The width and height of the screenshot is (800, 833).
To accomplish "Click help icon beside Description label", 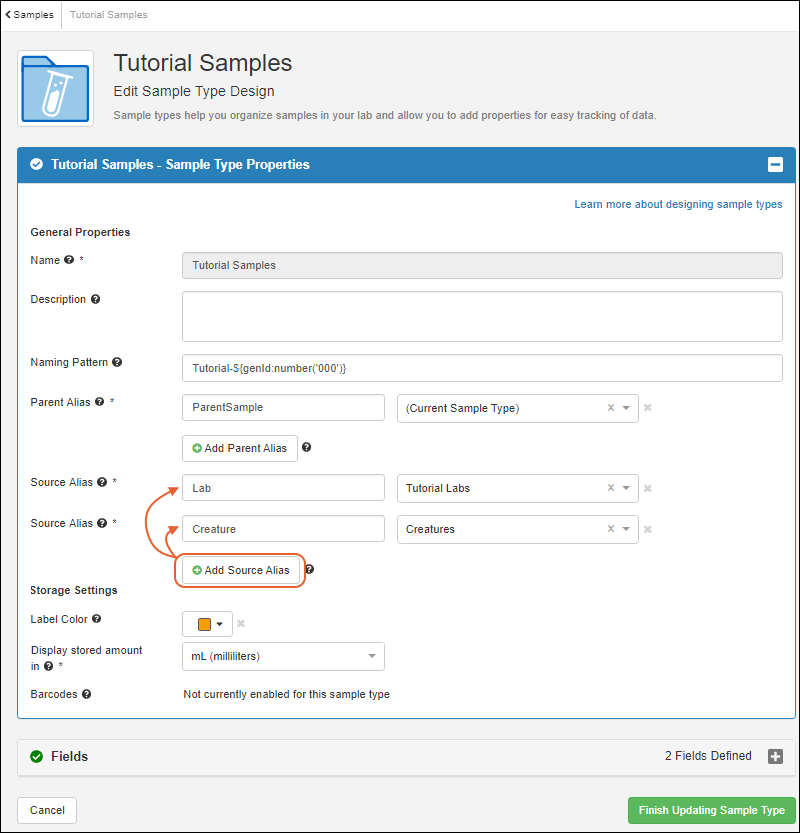I will pyautogui.click(x=96, y=299).
